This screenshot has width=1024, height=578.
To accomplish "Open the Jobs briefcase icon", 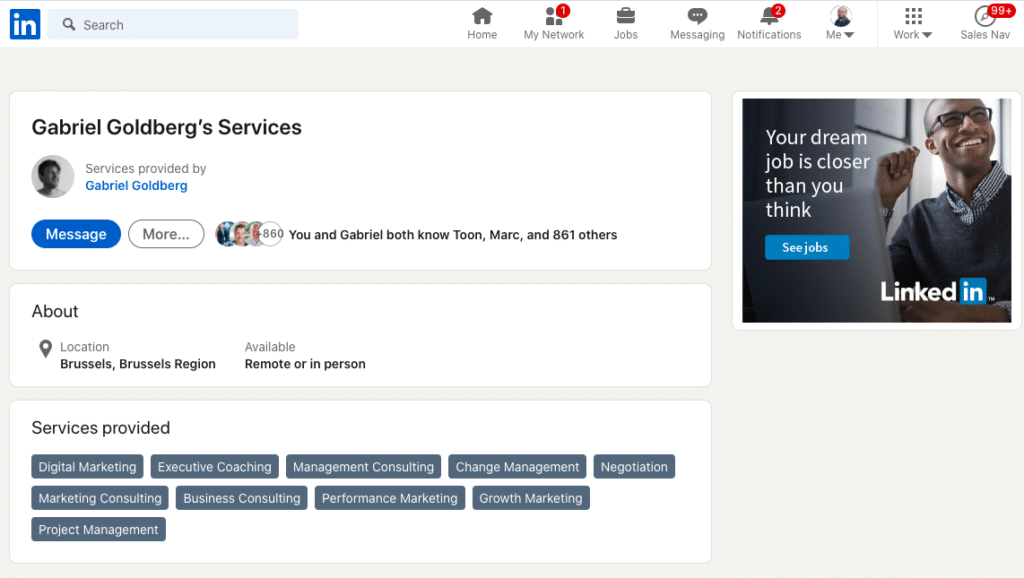I will click(x=625, y=16).
